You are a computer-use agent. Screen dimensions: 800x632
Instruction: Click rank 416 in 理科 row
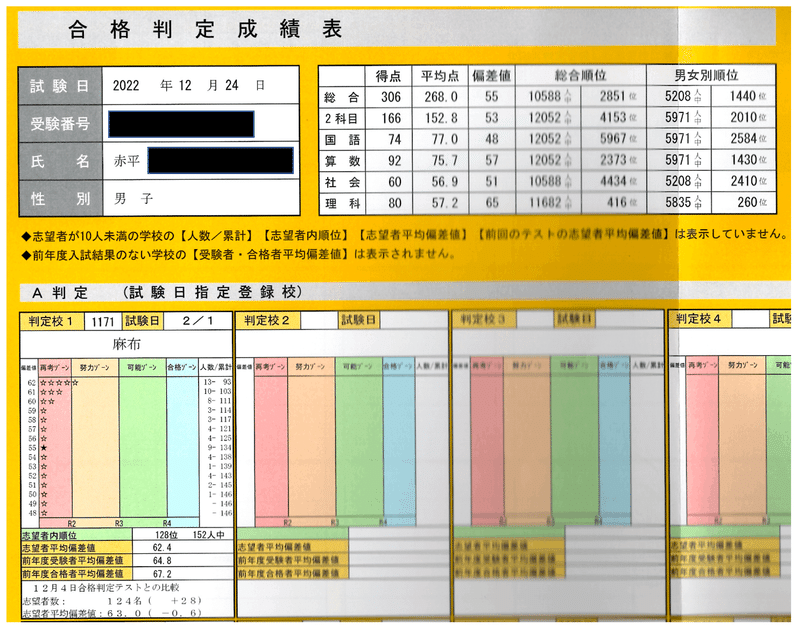(x=616, y=203)
